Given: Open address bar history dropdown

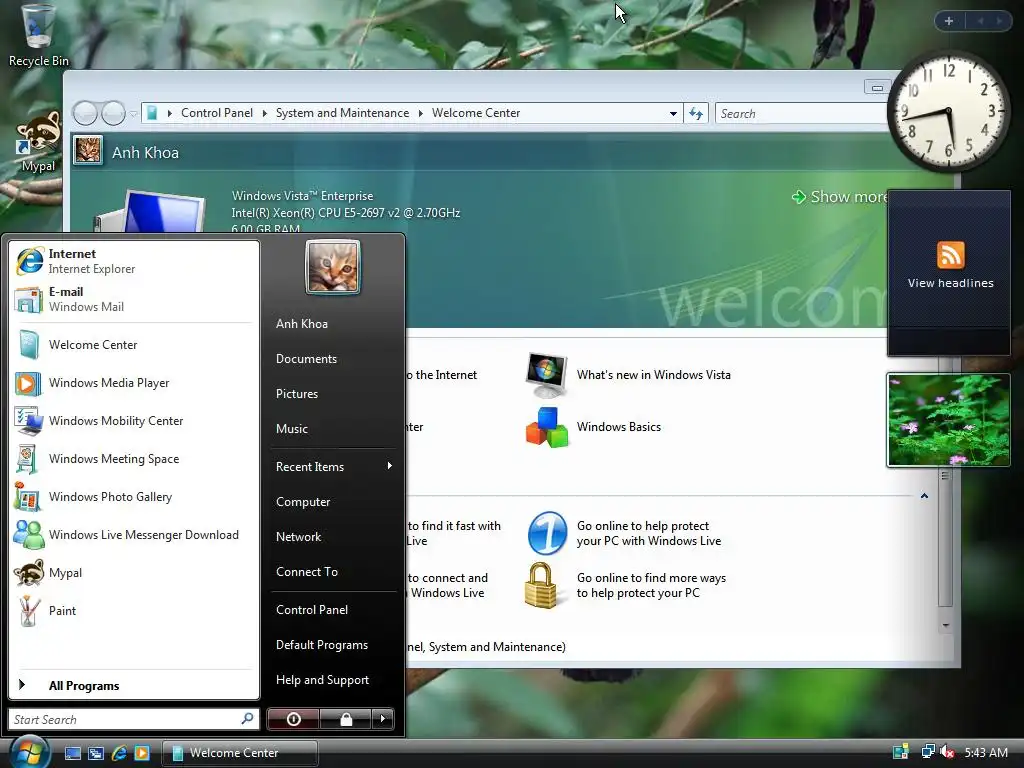Looking at the screenshot, I should coord(673,114).
